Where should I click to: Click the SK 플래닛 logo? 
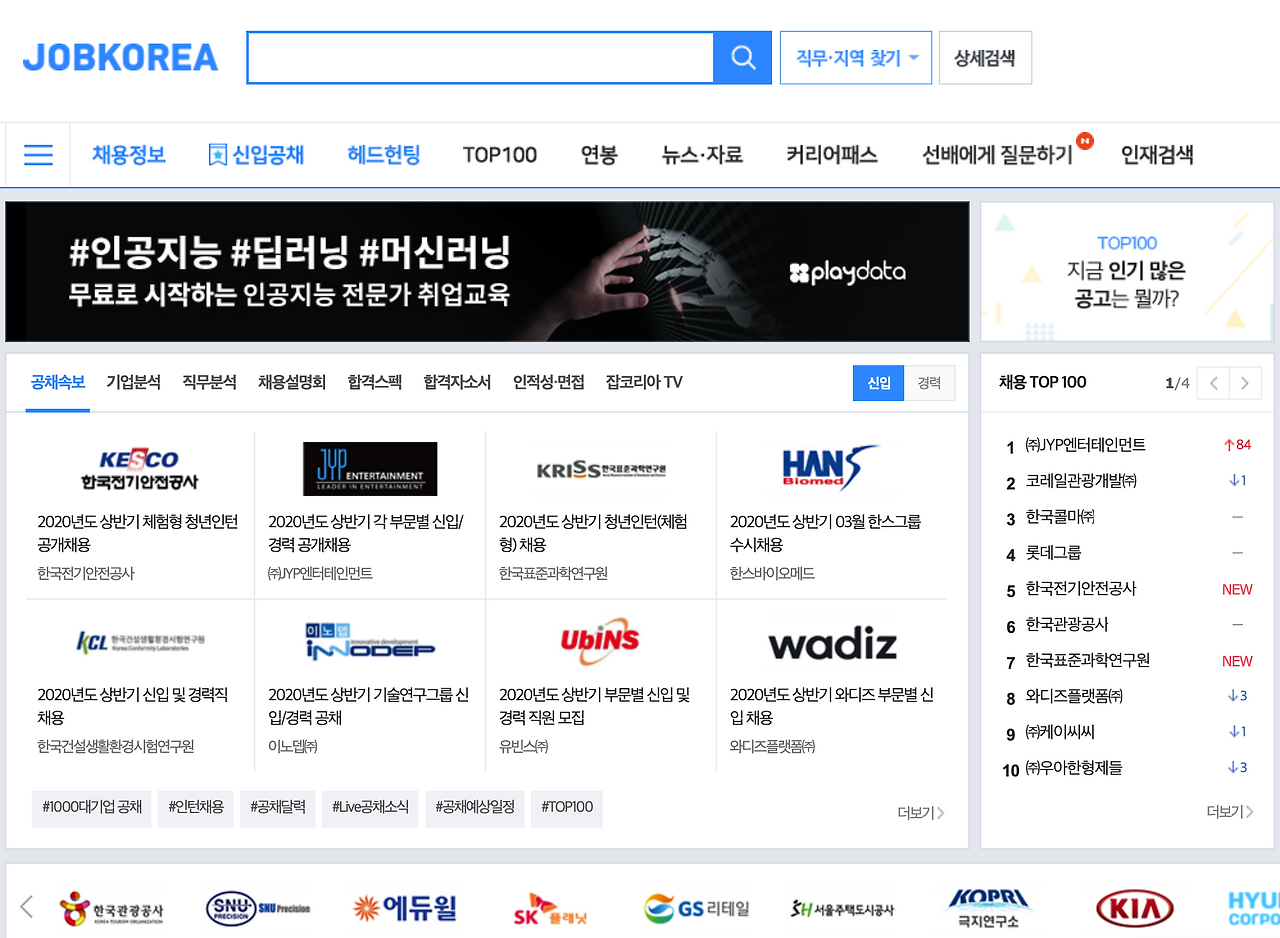[x=551, y=909]
